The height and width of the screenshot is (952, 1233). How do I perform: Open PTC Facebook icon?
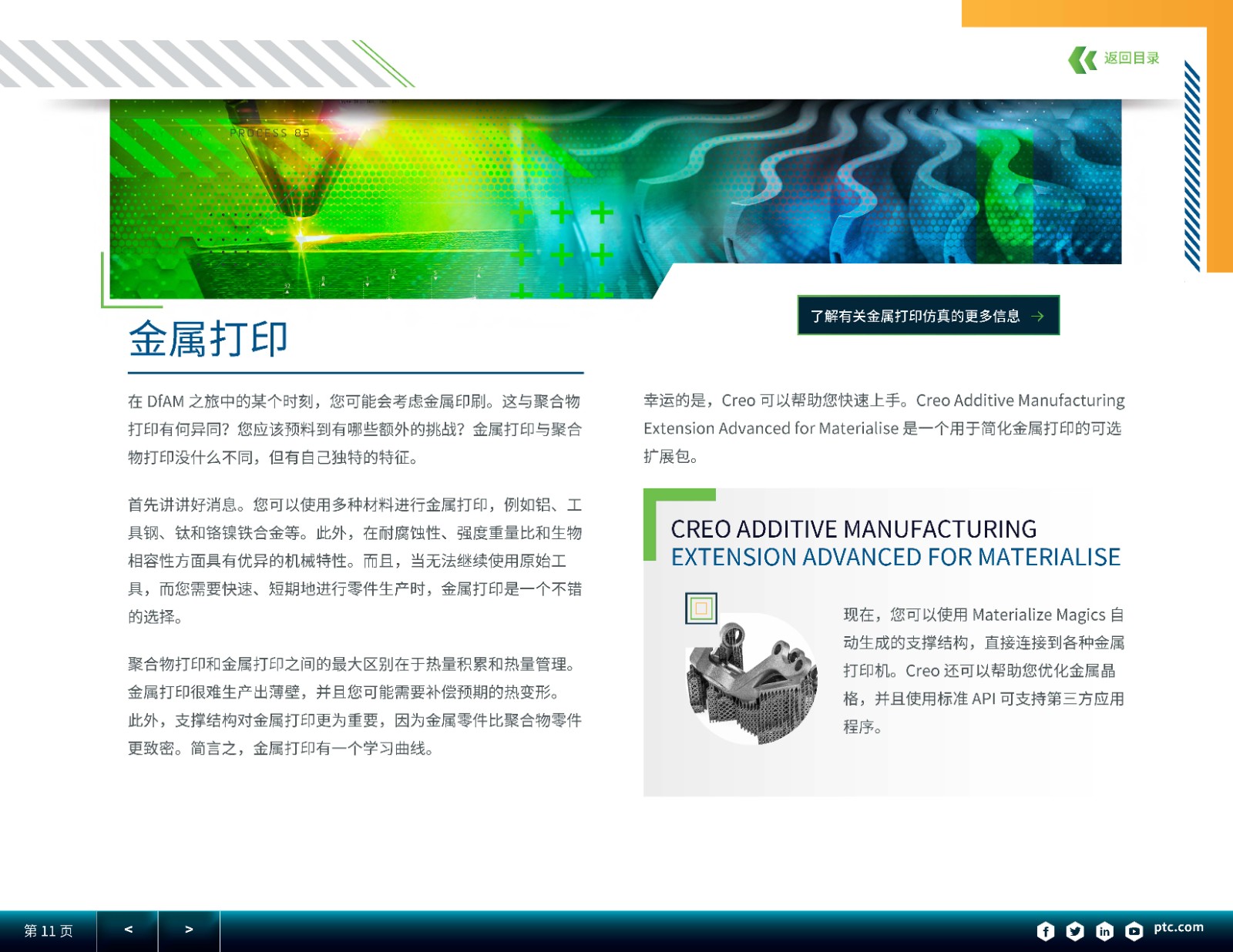pyautogui.click(x=1046, y=931)
